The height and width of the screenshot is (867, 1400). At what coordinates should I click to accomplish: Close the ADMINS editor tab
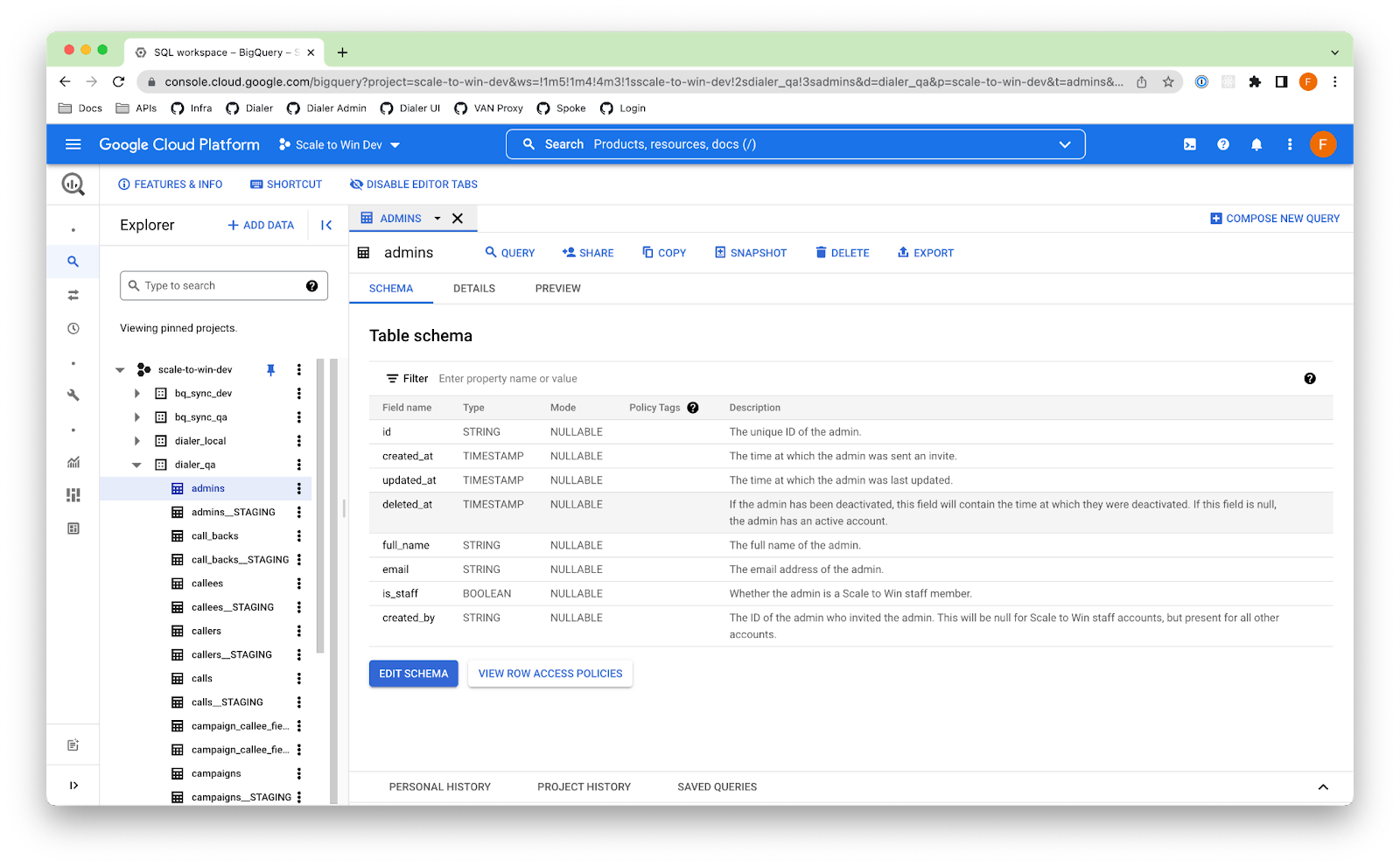458,219
